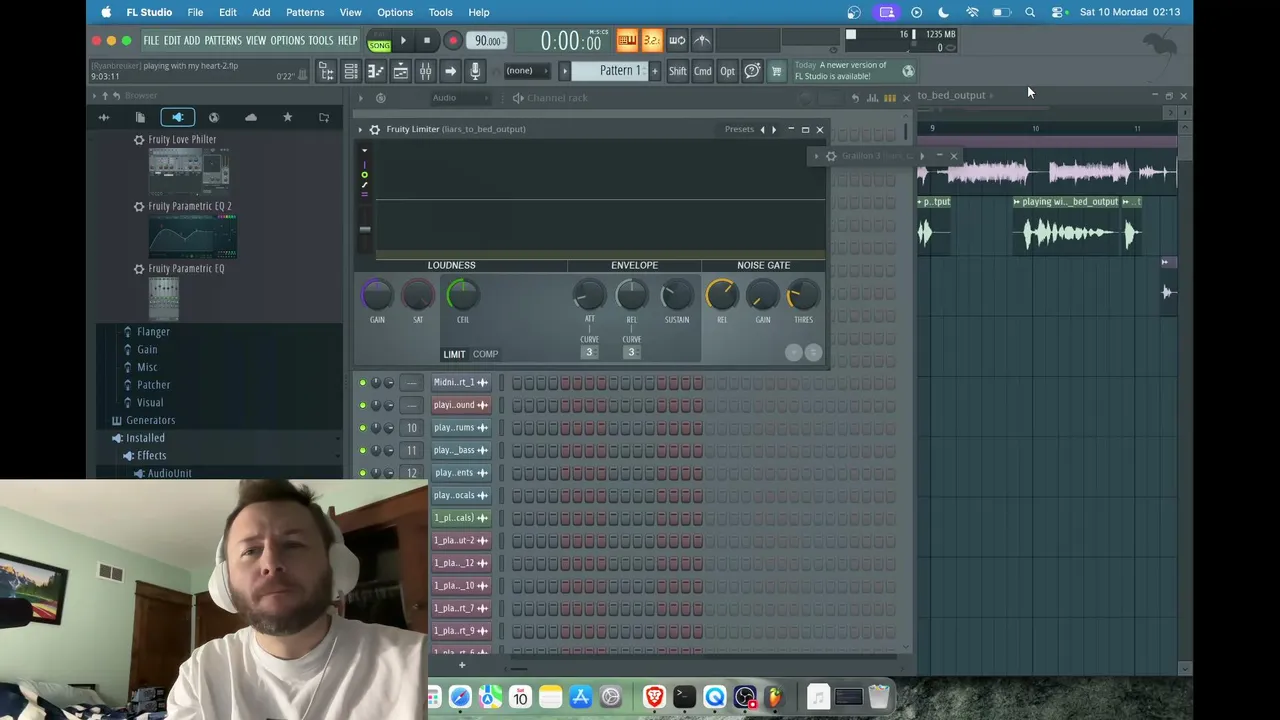Screen dimensions: 1280x720
Task: Select LIMIT mode in Fruity Limiter
Action: (x=454, y=354)
